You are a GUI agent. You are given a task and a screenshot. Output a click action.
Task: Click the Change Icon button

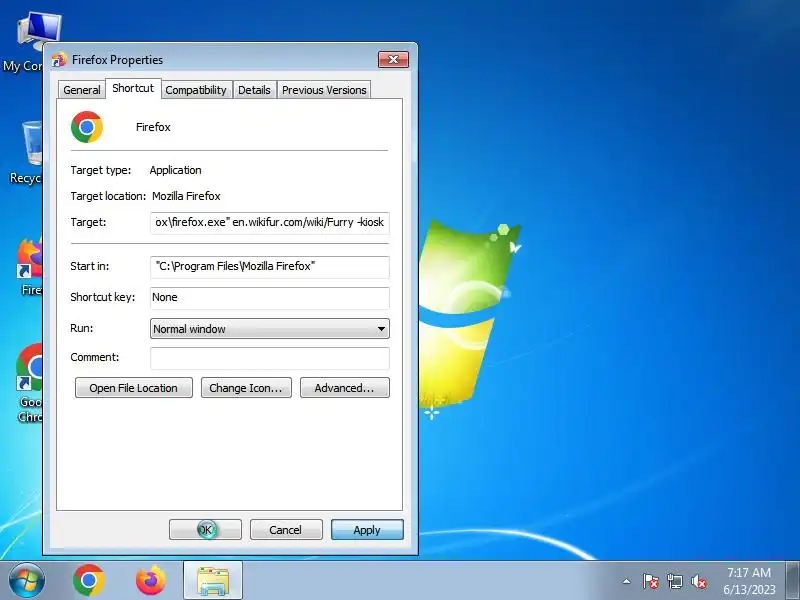point(246,388)
